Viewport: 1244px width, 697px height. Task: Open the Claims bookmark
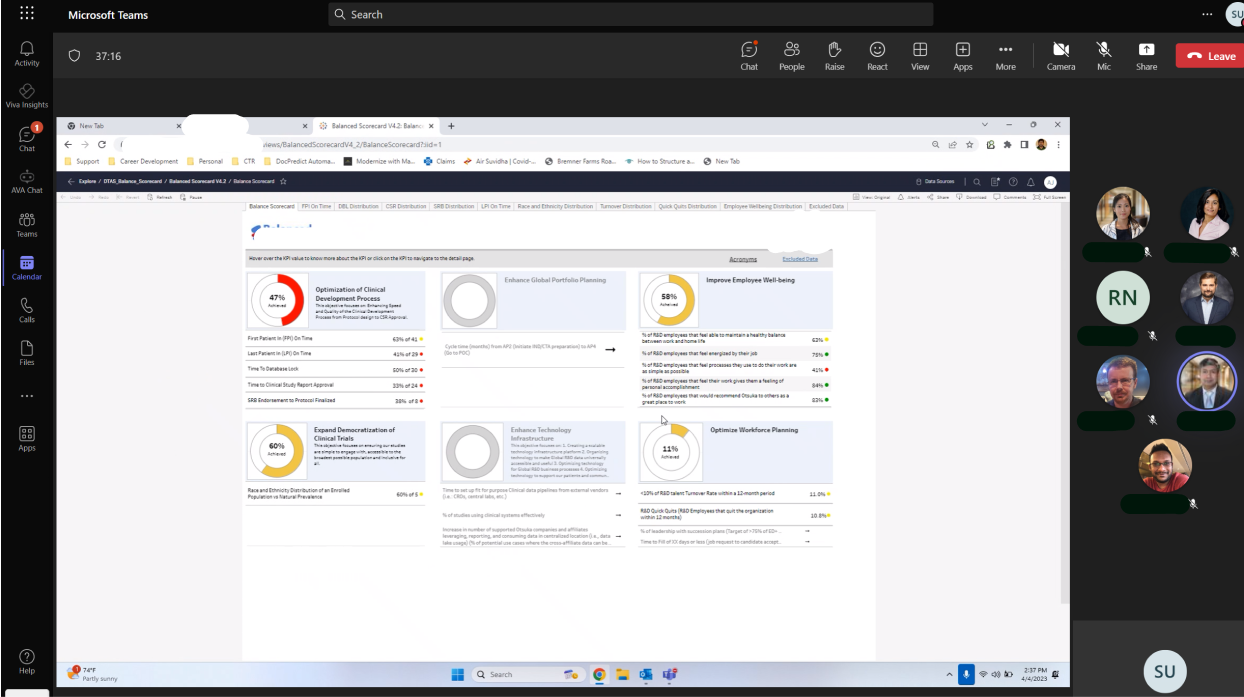point(440,161)
